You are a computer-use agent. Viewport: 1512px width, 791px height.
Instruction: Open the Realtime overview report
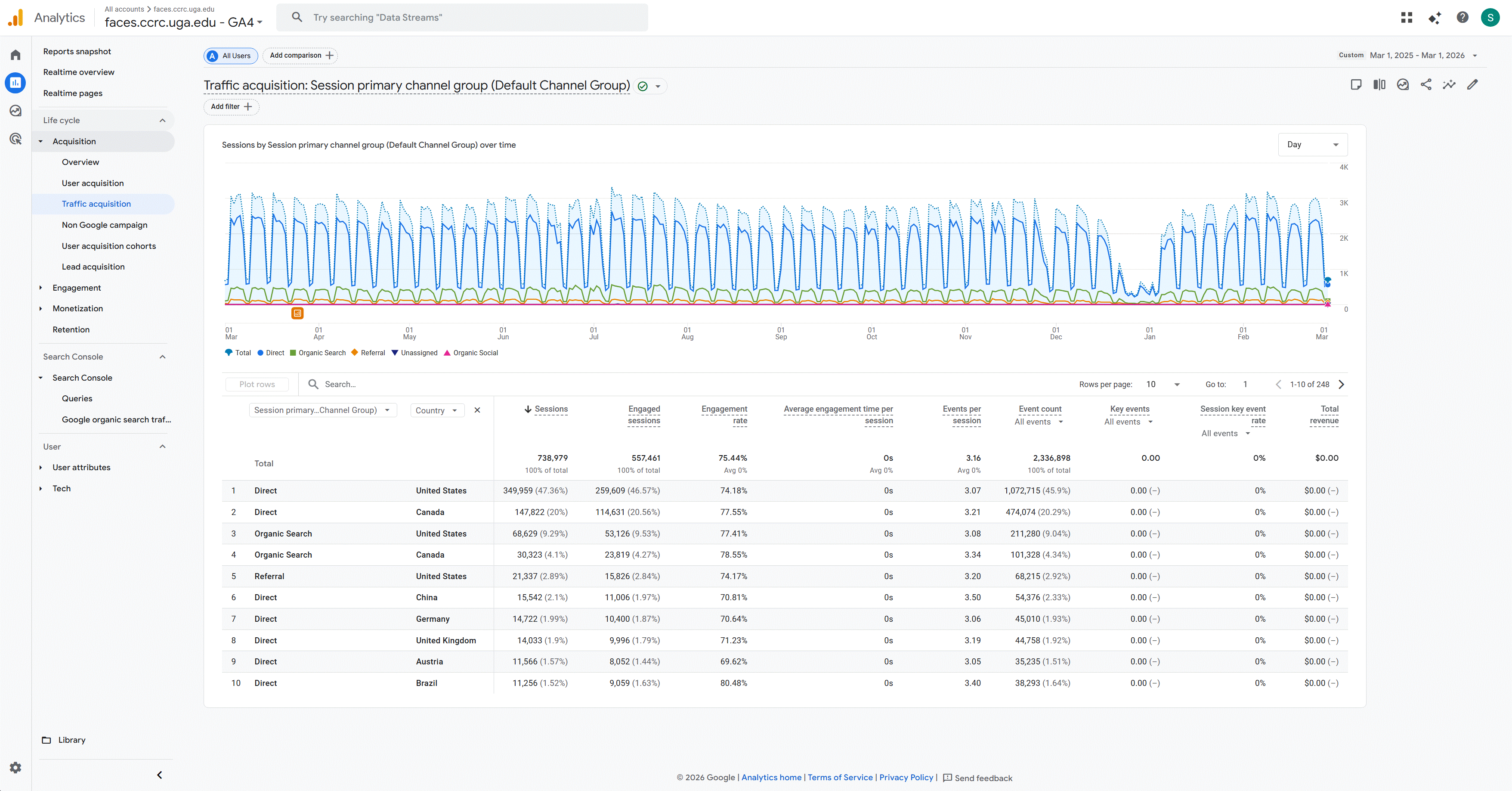click(79, 72)
